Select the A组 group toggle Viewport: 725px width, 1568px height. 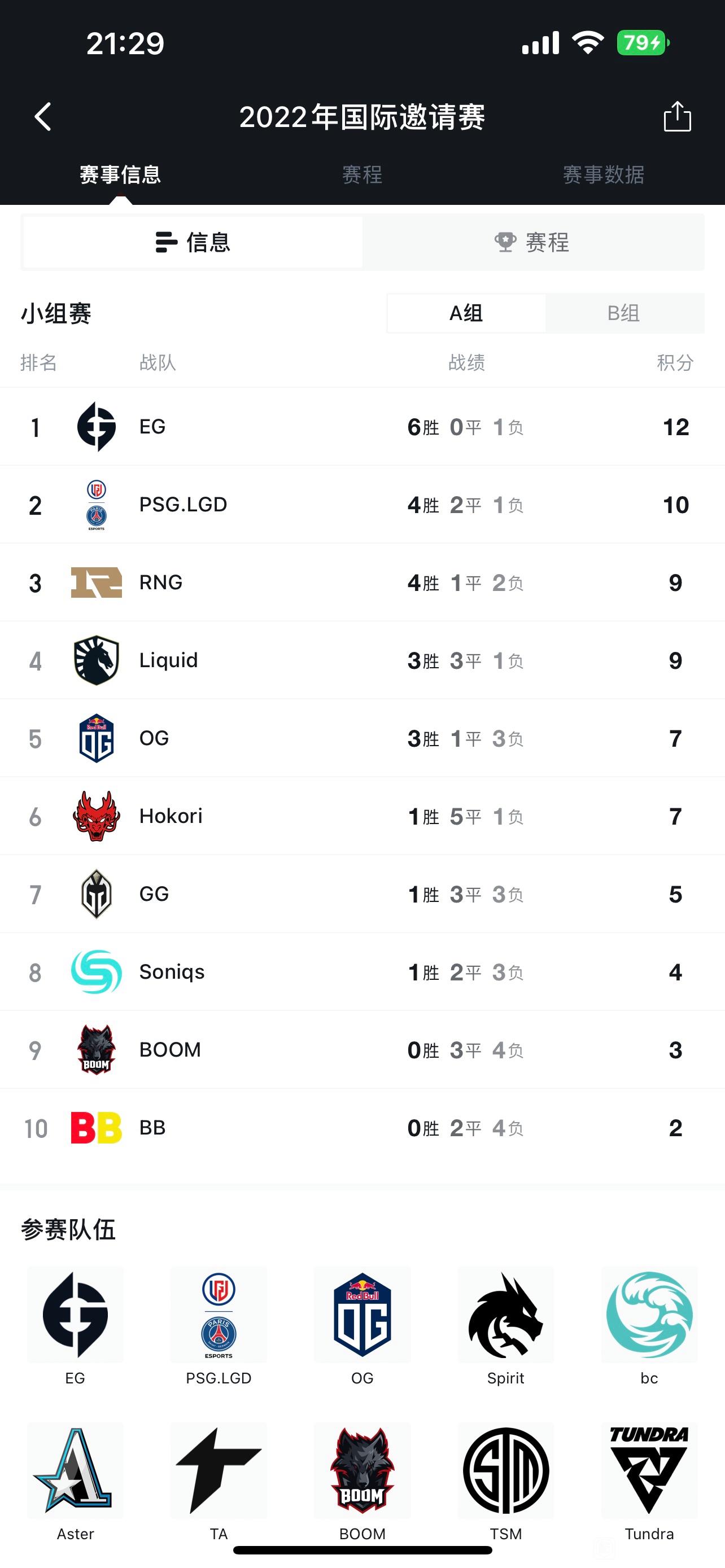[x=466, y=313]
